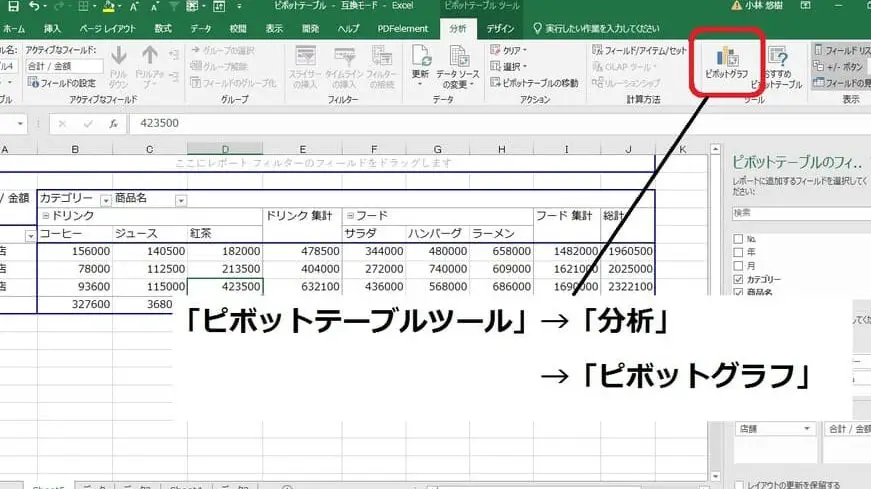
Task: Open the カテゴリー filter dropdown in pivot table
Action: (x=104, y=200)
